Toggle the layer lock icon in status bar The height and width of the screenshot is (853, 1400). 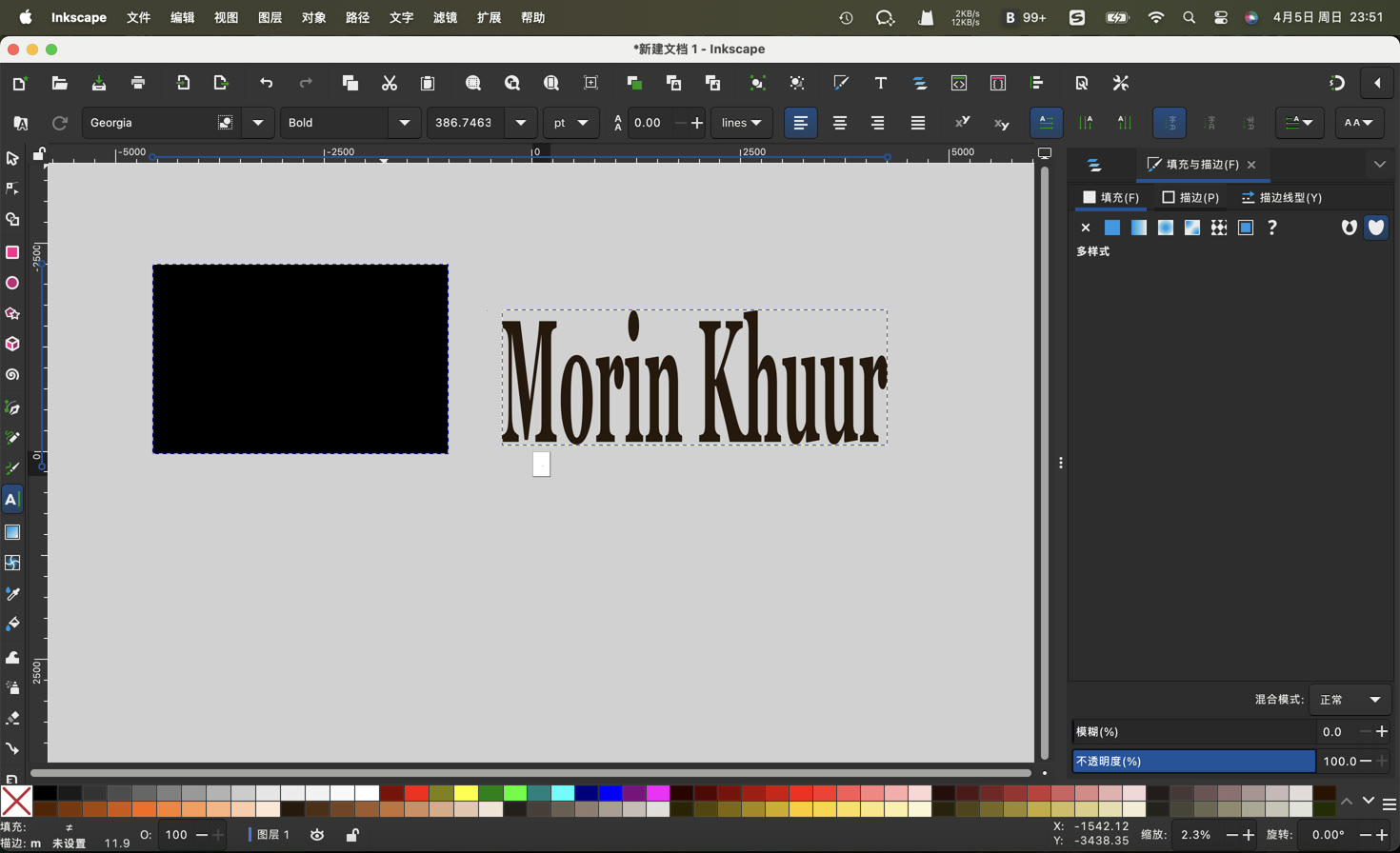(x=352, y=835)
